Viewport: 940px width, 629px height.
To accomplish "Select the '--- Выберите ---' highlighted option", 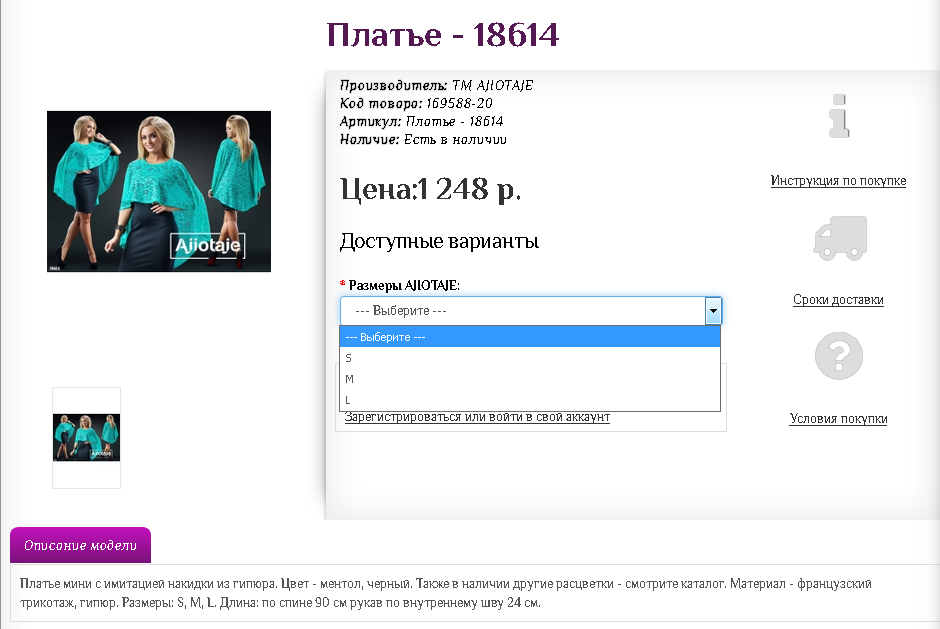I will pos(530,337).
